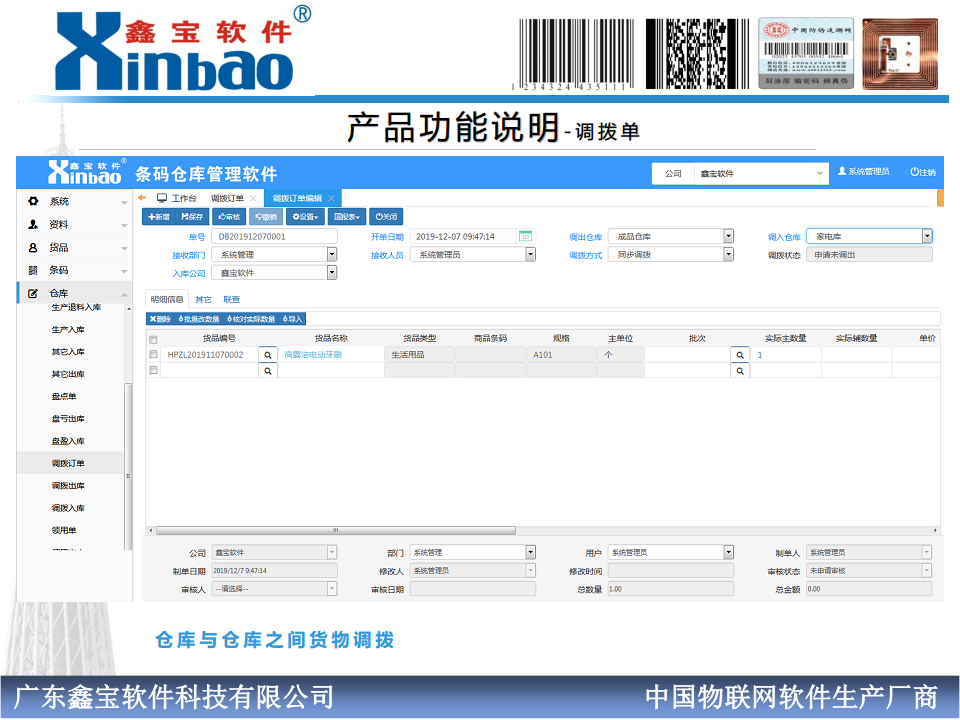This screenshot has width=960, height=720.
Task: Open the 高露洁电动牙刷 product link
Action: [313, 354]
